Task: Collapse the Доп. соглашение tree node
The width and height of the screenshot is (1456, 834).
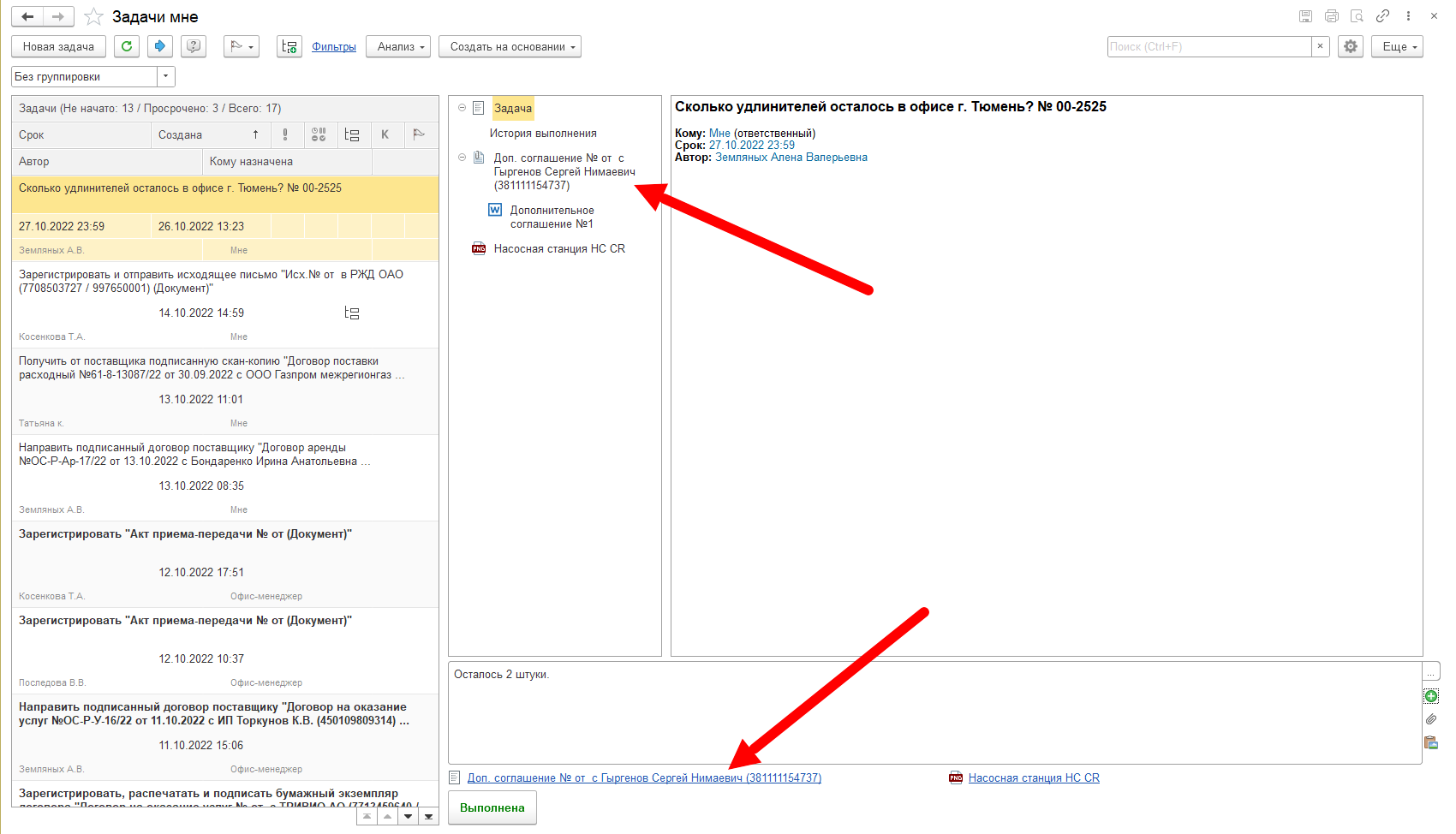Action: pyautogui.click(x=462, y=158)
